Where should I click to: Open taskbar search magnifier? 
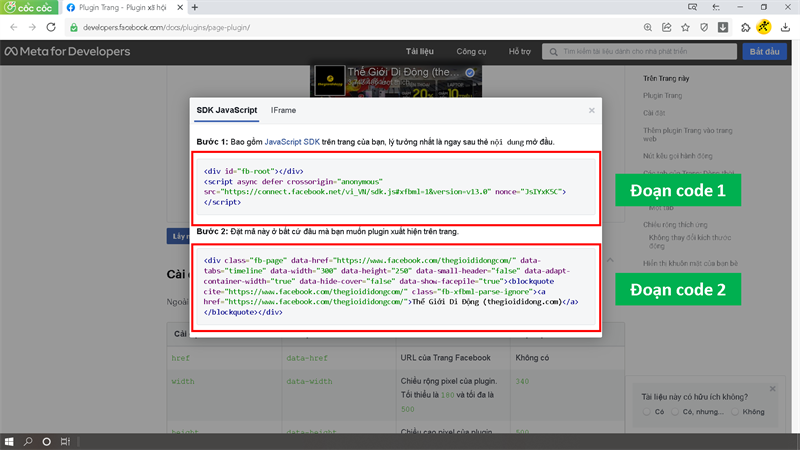[28, 442]
